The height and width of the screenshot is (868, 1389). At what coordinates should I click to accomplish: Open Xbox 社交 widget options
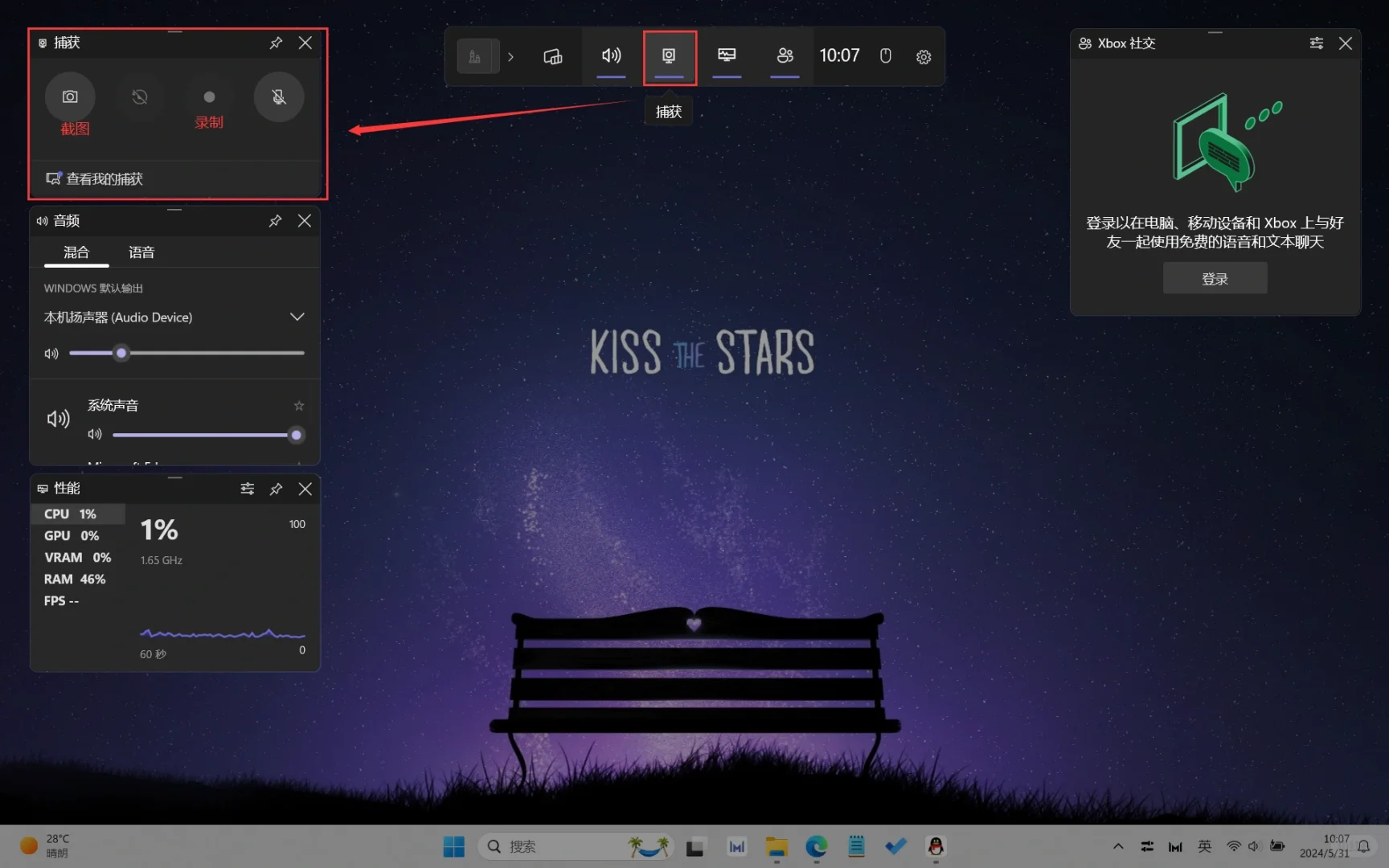click(1317, 43)
